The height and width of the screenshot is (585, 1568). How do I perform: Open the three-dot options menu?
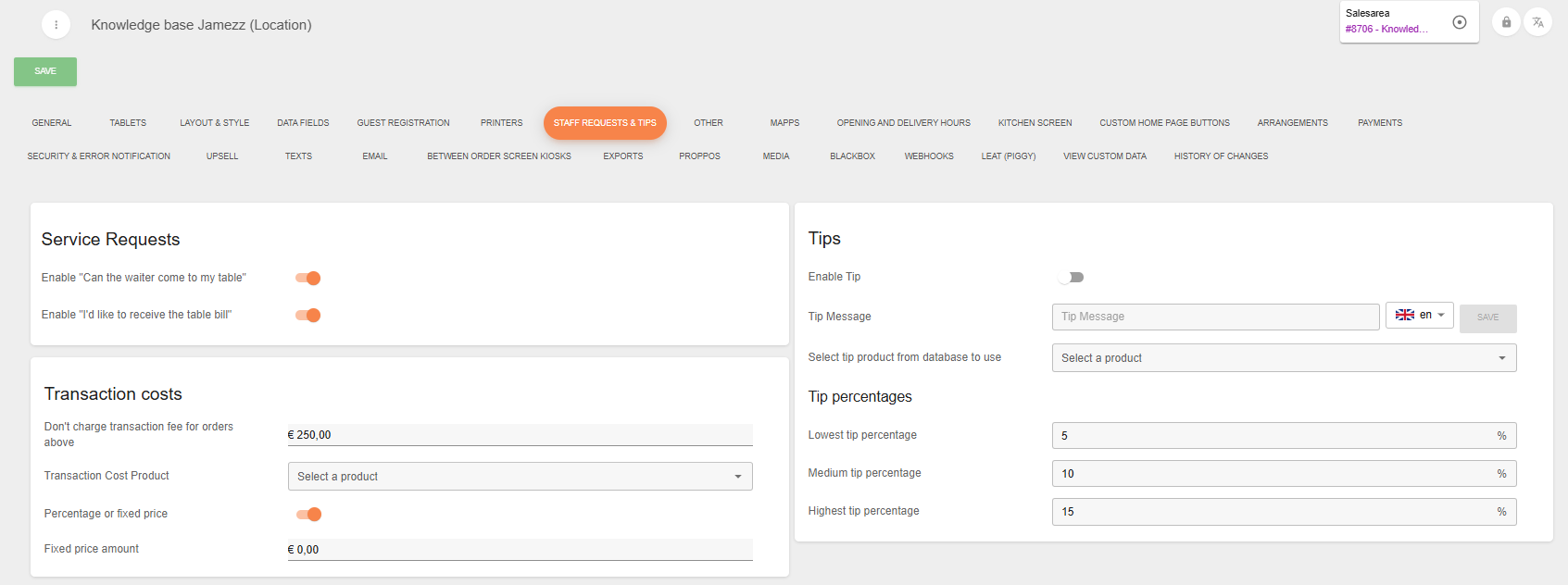click(x=56, y=25)
